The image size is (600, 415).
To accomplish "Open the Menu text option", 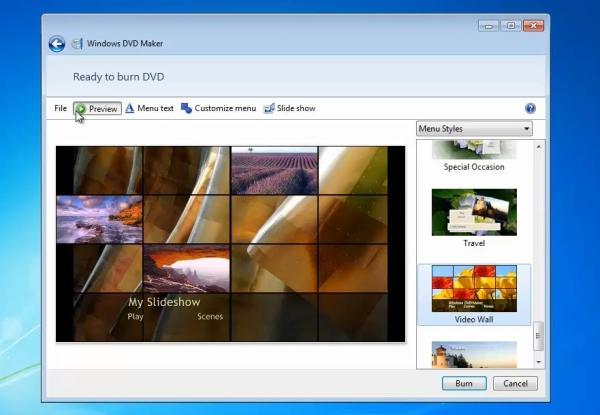I will (150, 108).
